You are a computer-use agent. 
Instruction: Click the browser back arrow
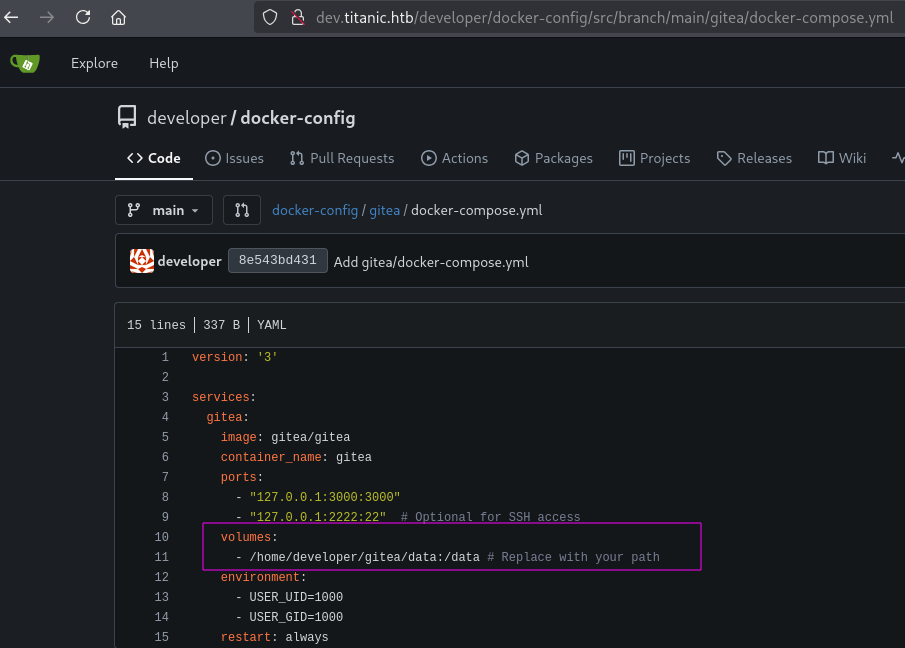pos(12,17)
